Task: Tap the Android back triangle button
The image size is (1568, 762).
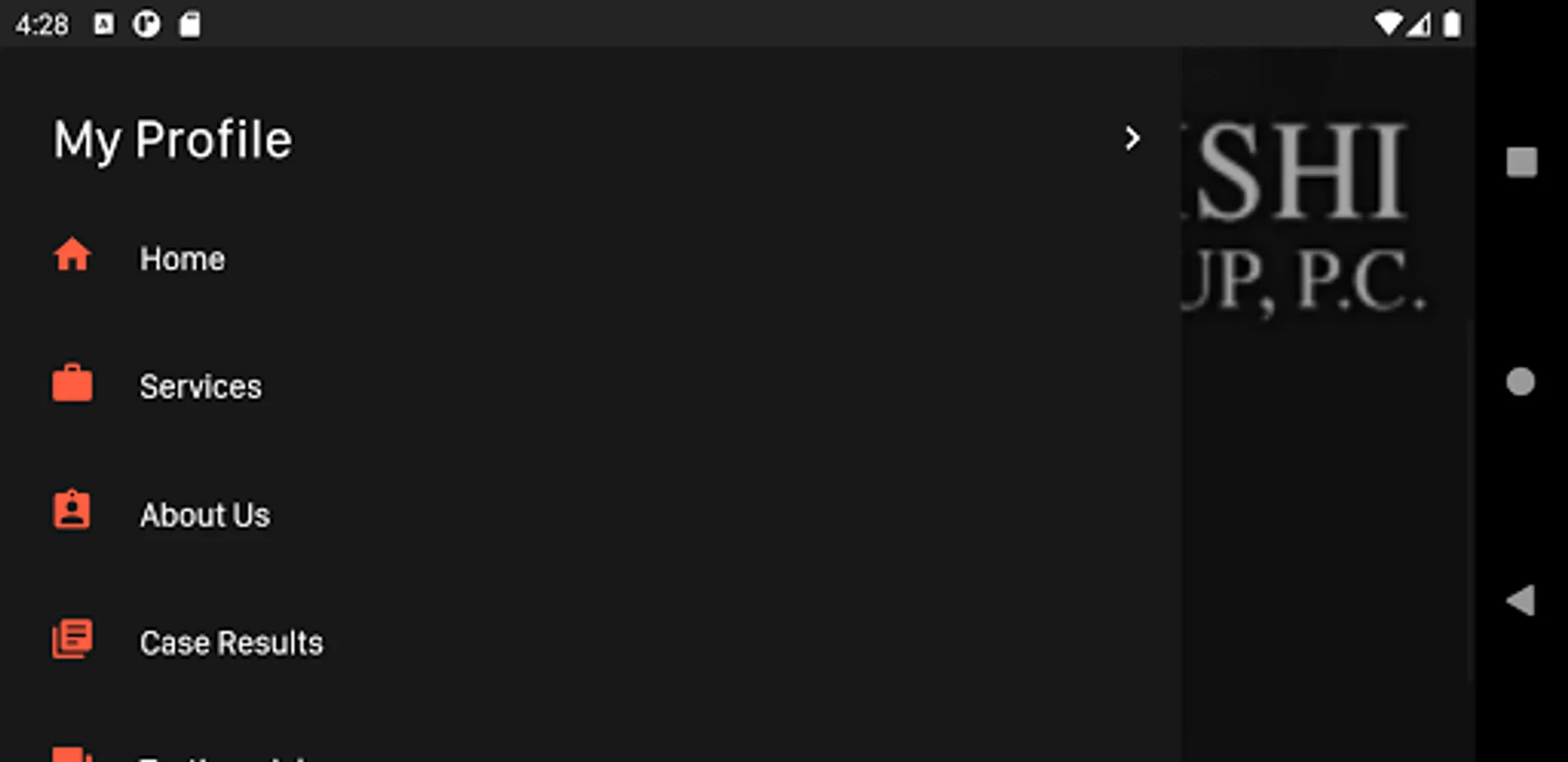Action: pos(1521,600)
